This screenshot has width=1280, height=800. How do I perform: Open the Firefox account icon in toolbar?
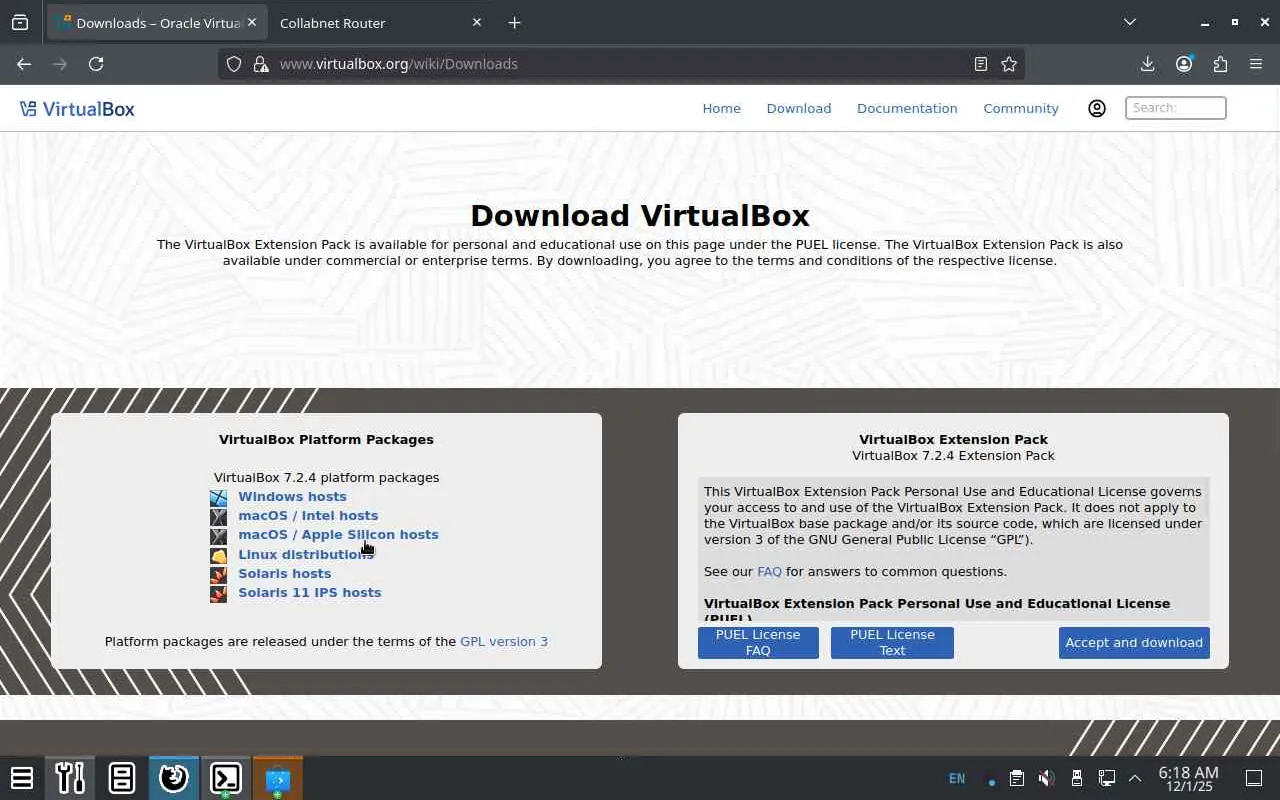tap(1184, 64)
